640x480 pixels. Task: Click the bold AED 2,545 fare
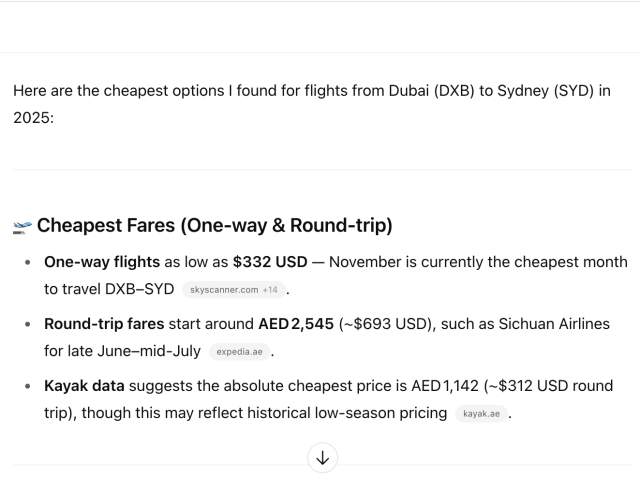(x=296, y=324)
